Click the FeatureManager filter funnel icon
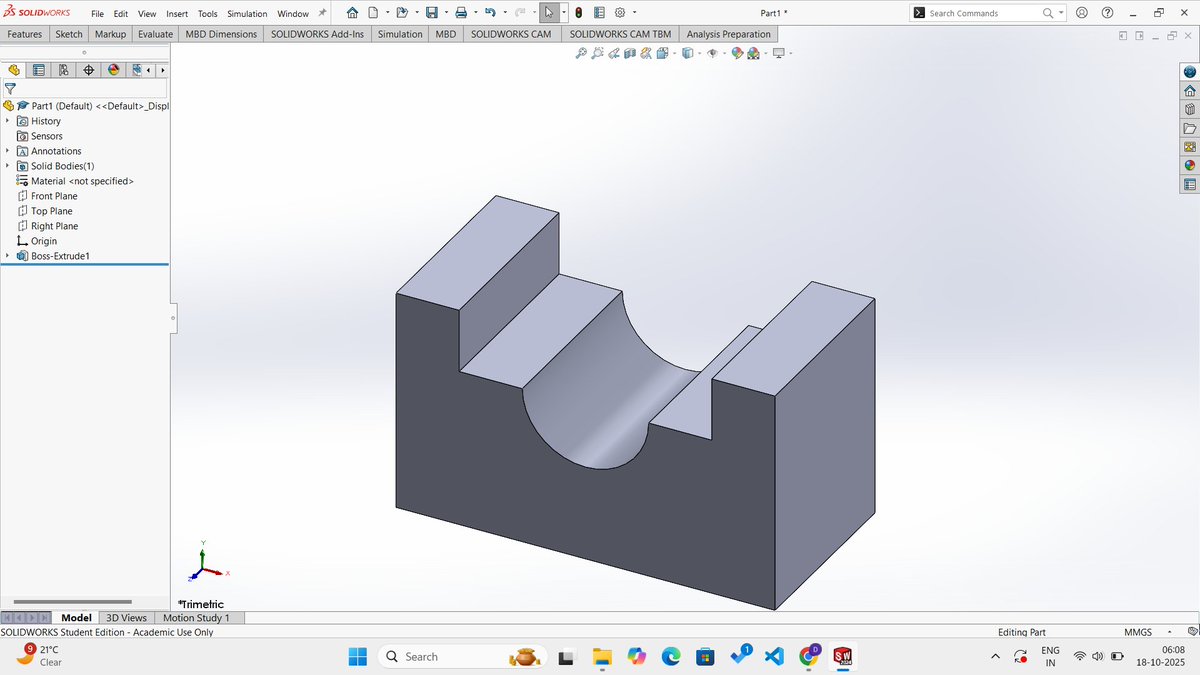This screenshot has width=1200, height=675. click(x=10, y=88)
